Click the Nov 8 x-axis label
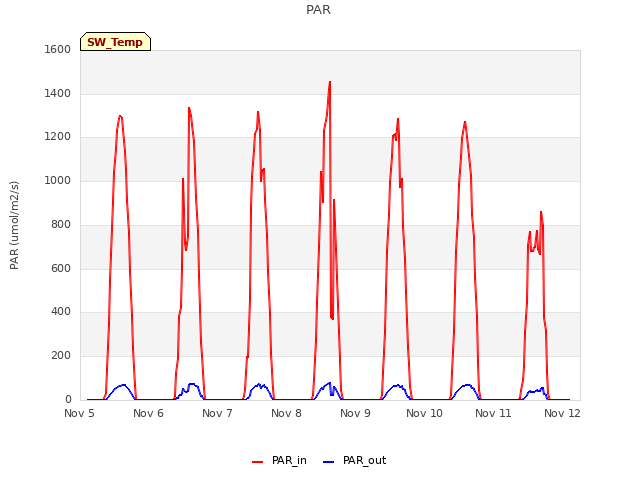 tap(286, 413)
